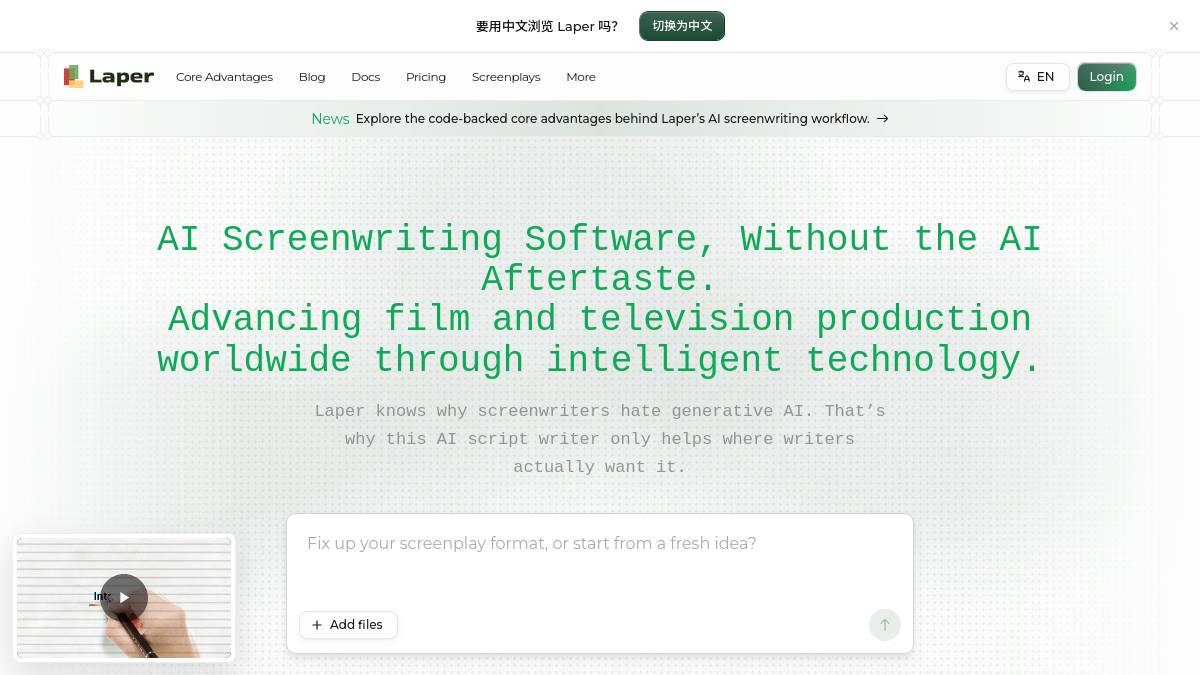The height and width of the screenshot is (675, 1200).
Task: Click the plus icon in Add files
Action: 317,625
